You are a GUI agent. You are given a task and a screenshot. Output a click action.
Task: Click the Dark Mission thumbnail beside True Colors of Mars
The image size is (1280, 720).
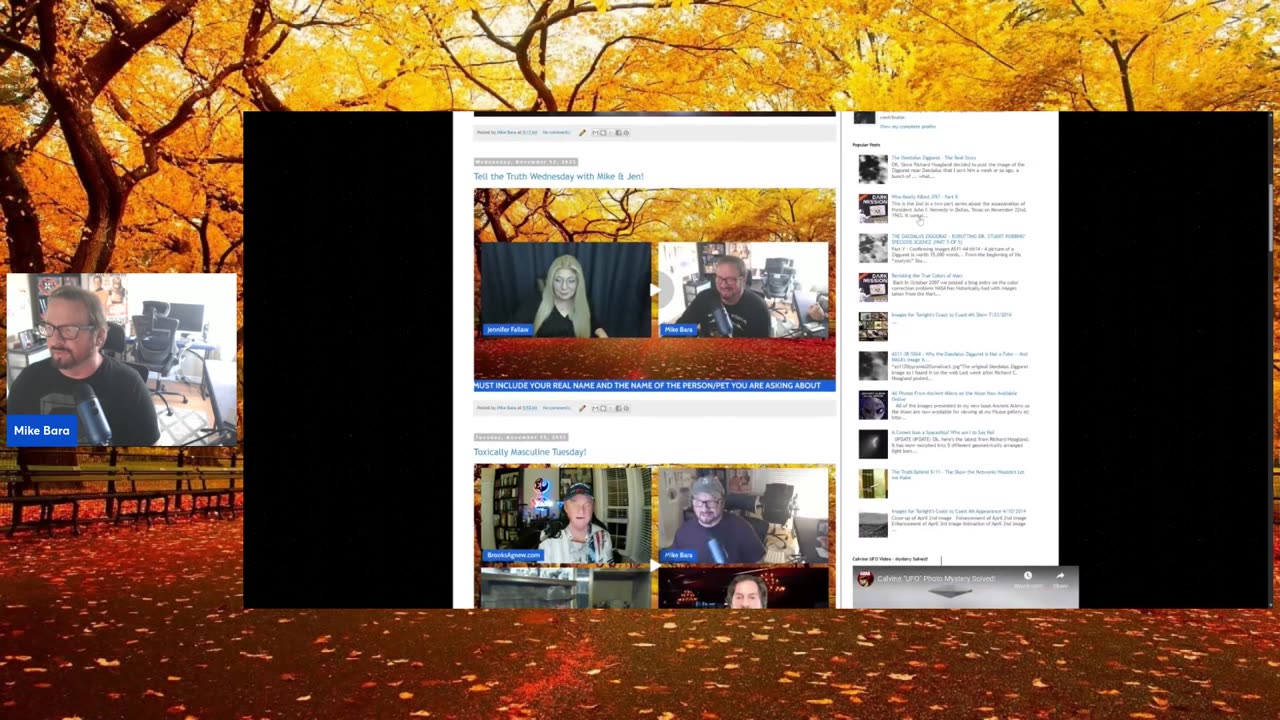[x=873, y=287]
